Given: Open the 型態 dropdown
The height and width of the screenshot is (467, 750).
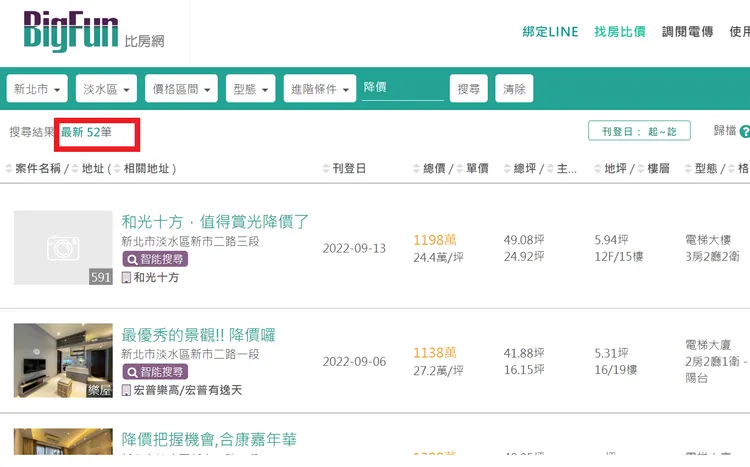Looking at the screenshot, I should [x=251, y=89].
